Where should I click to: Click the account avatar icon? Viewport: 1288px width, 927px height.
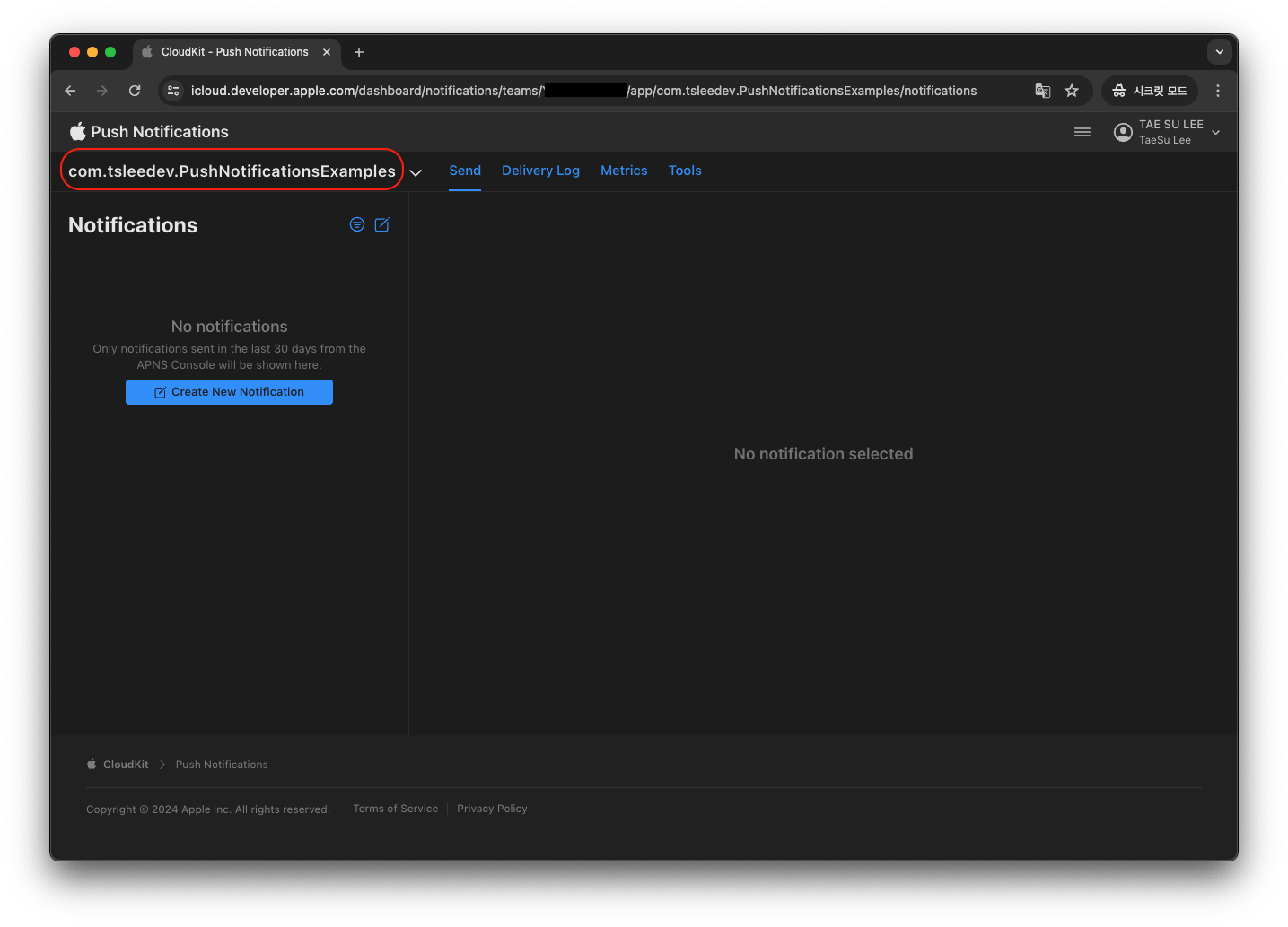coord(1123,132)
